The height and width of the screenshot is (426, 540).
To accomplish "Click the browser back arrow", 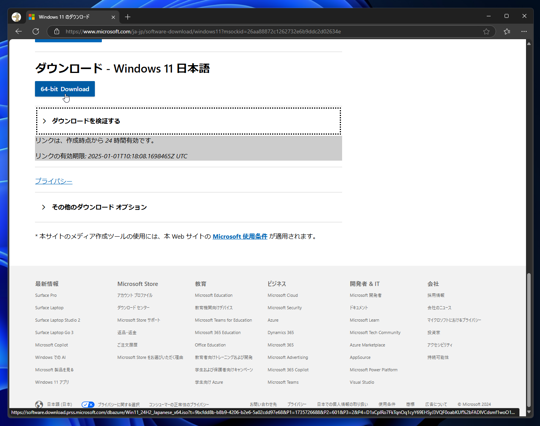I will tap(19, 31).
